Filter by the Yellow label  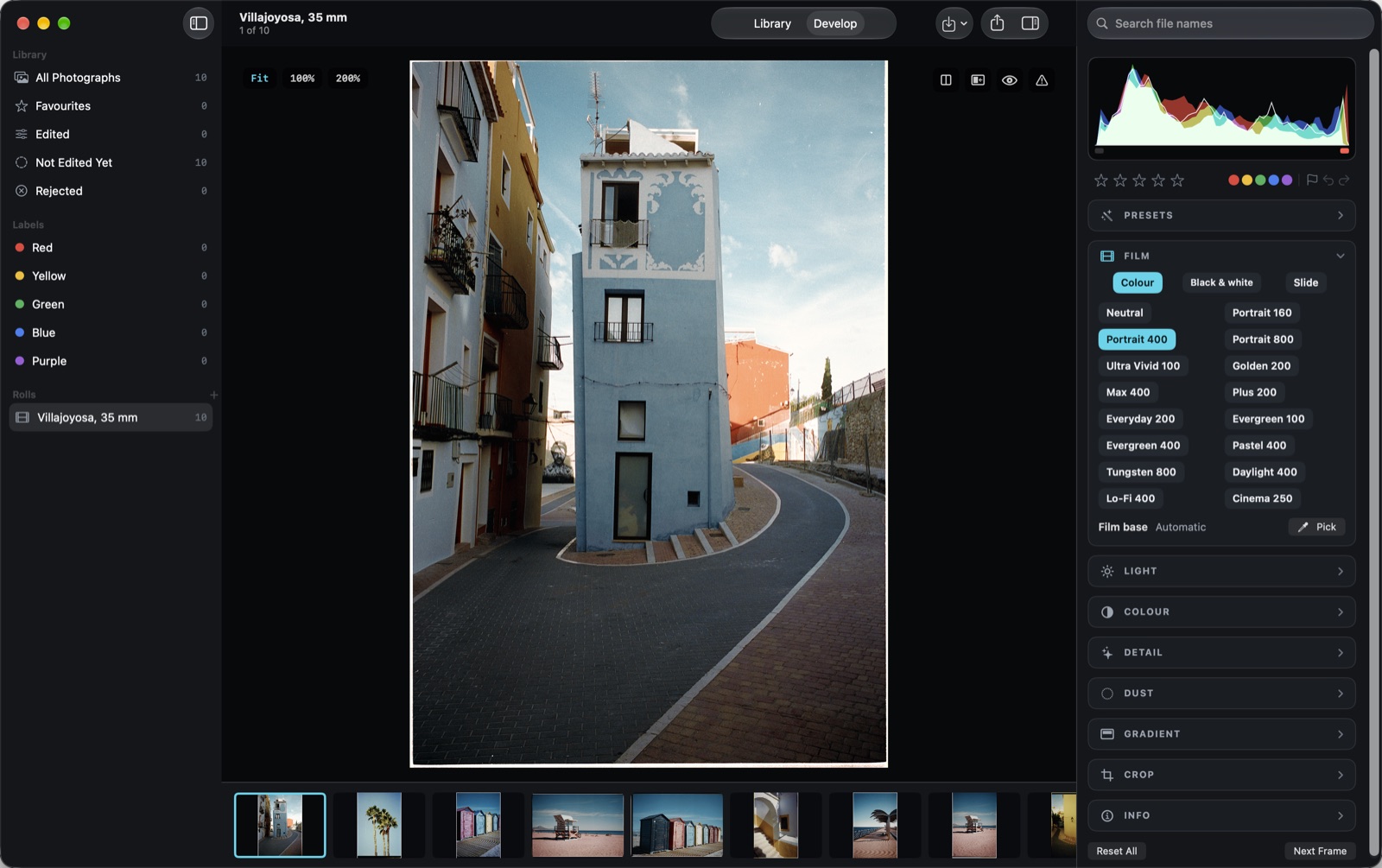pyautogui.click(x=111, y=276)
